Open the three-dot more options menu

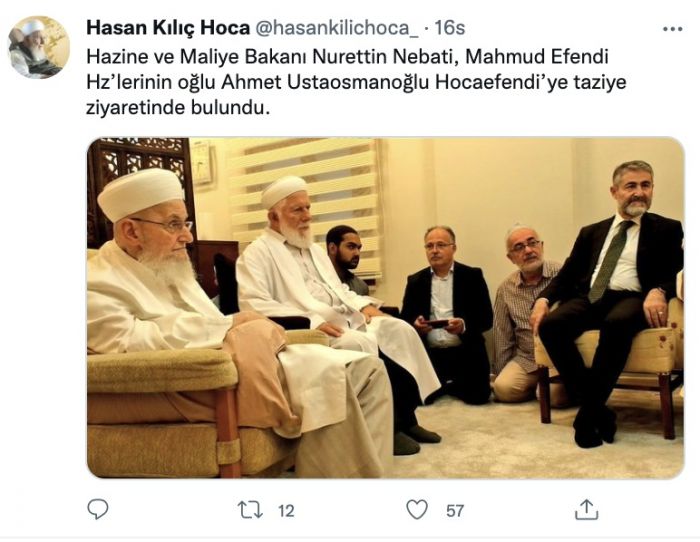click(672, 29)
